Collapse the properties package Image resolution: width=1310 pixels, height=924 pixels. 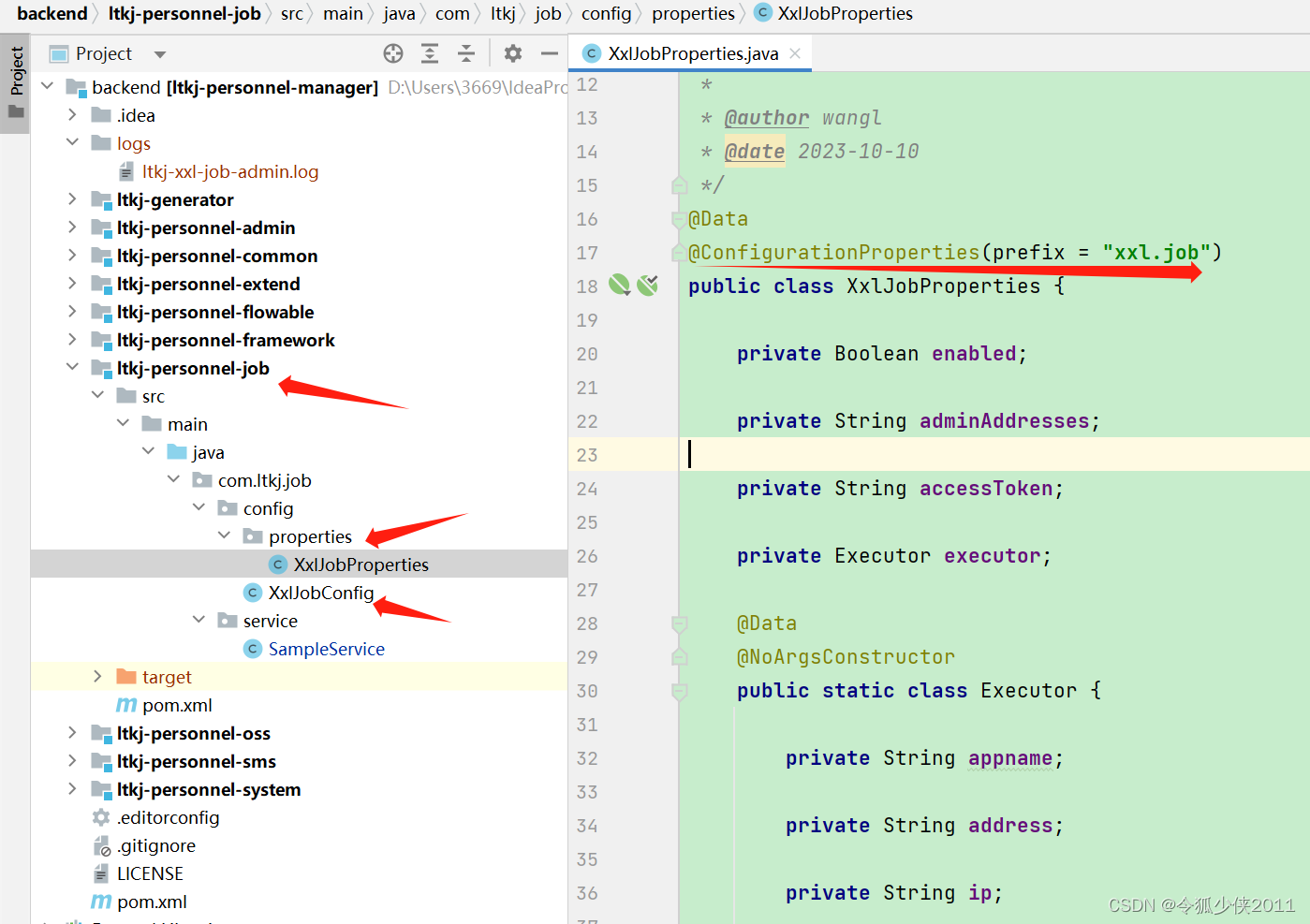pyautogui.click(x=224, y=535)
